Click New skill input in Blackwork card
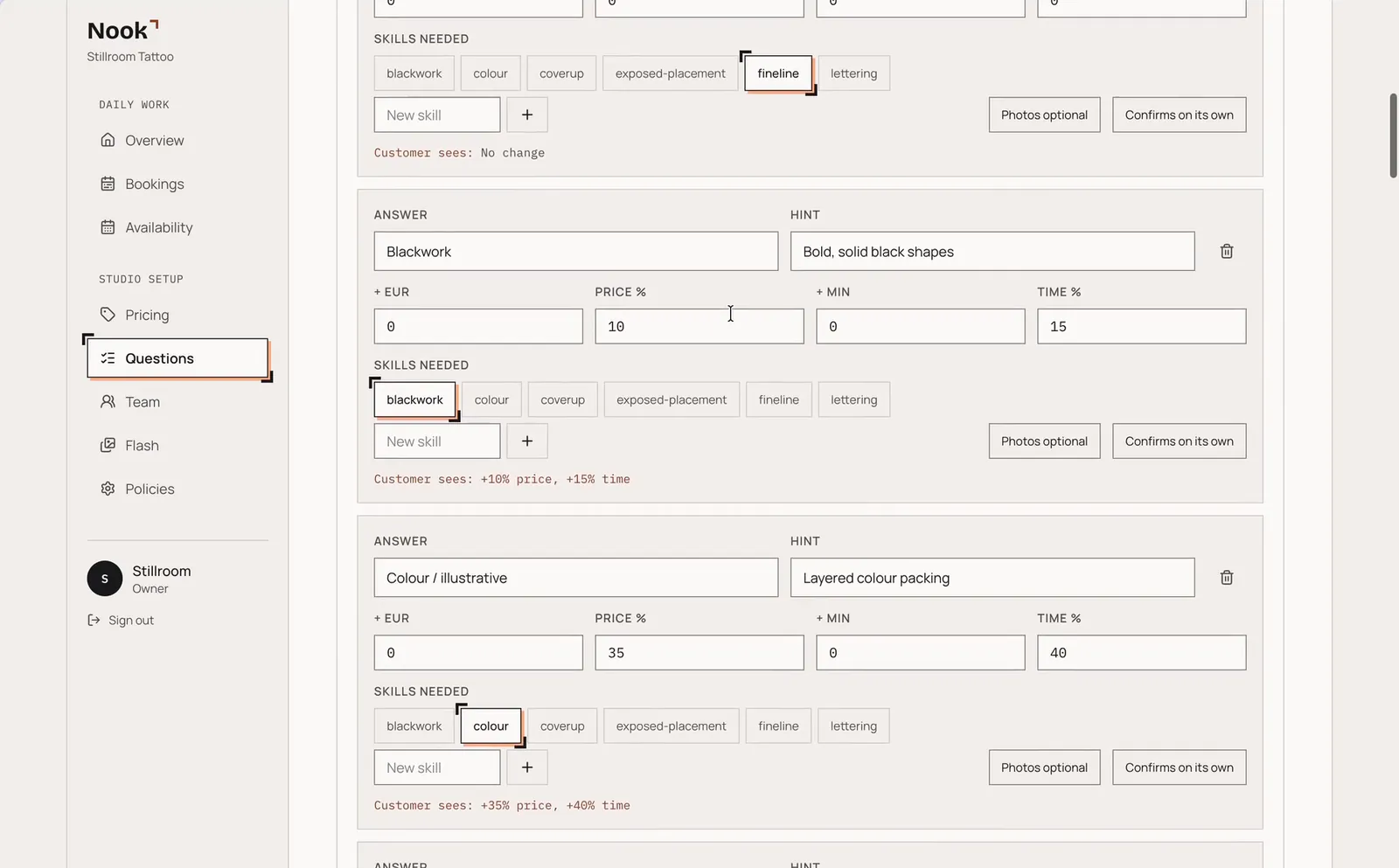The image size is (1399, 868). [437, 441]
